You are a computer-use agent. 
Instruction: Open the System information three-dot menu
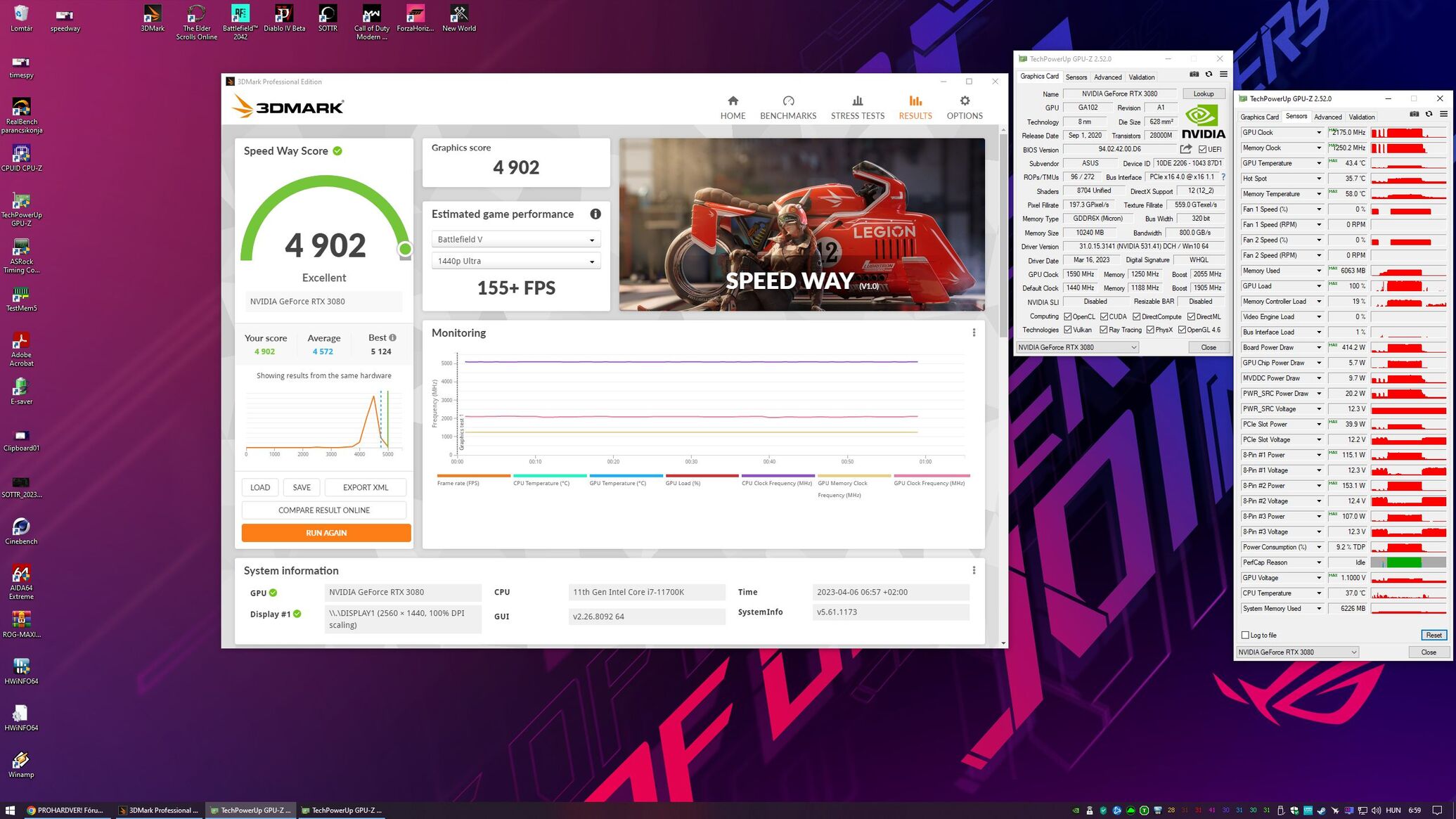[974, 570]
